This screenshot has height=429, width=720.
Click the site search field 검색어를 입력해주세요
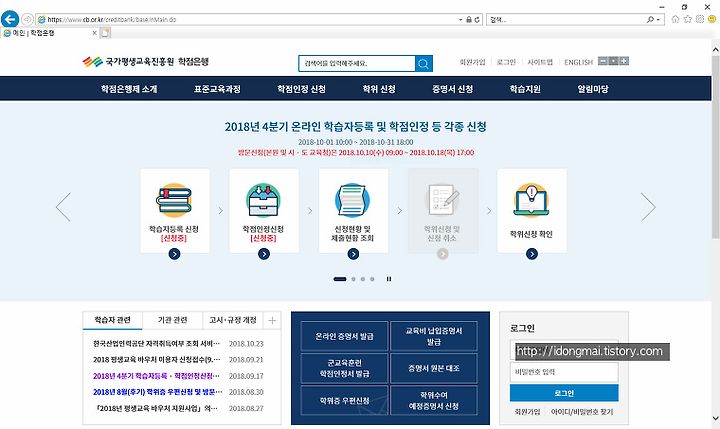click(x=357, y=63)
